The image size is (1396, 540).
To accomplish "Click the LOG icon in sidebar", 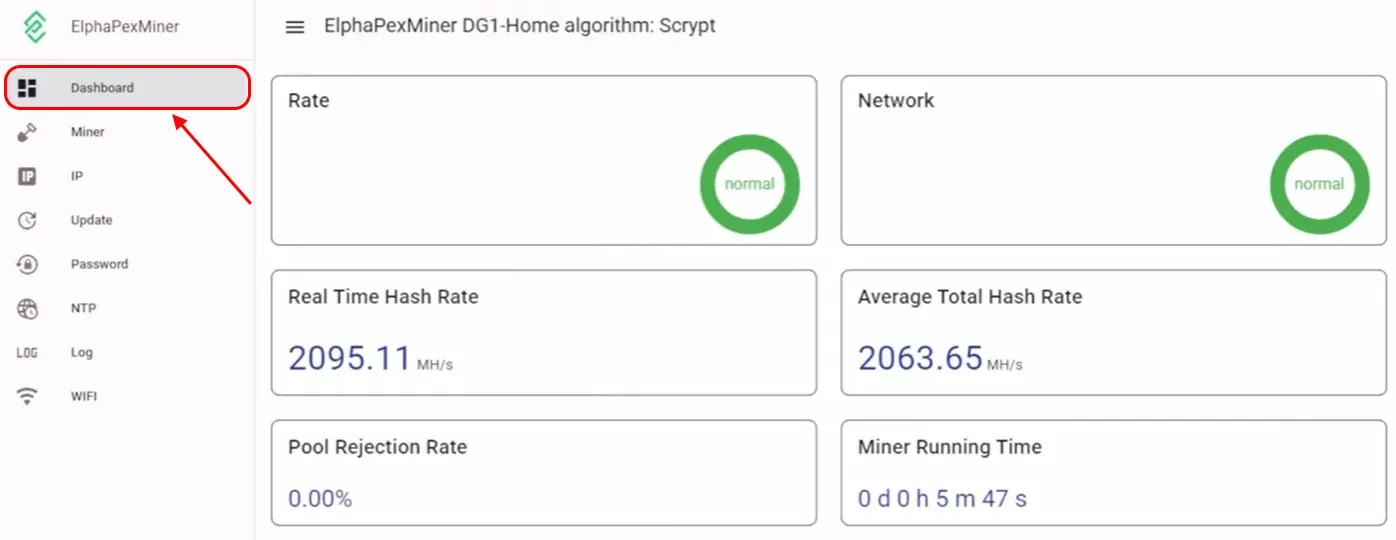I will [x=28, y=353].
